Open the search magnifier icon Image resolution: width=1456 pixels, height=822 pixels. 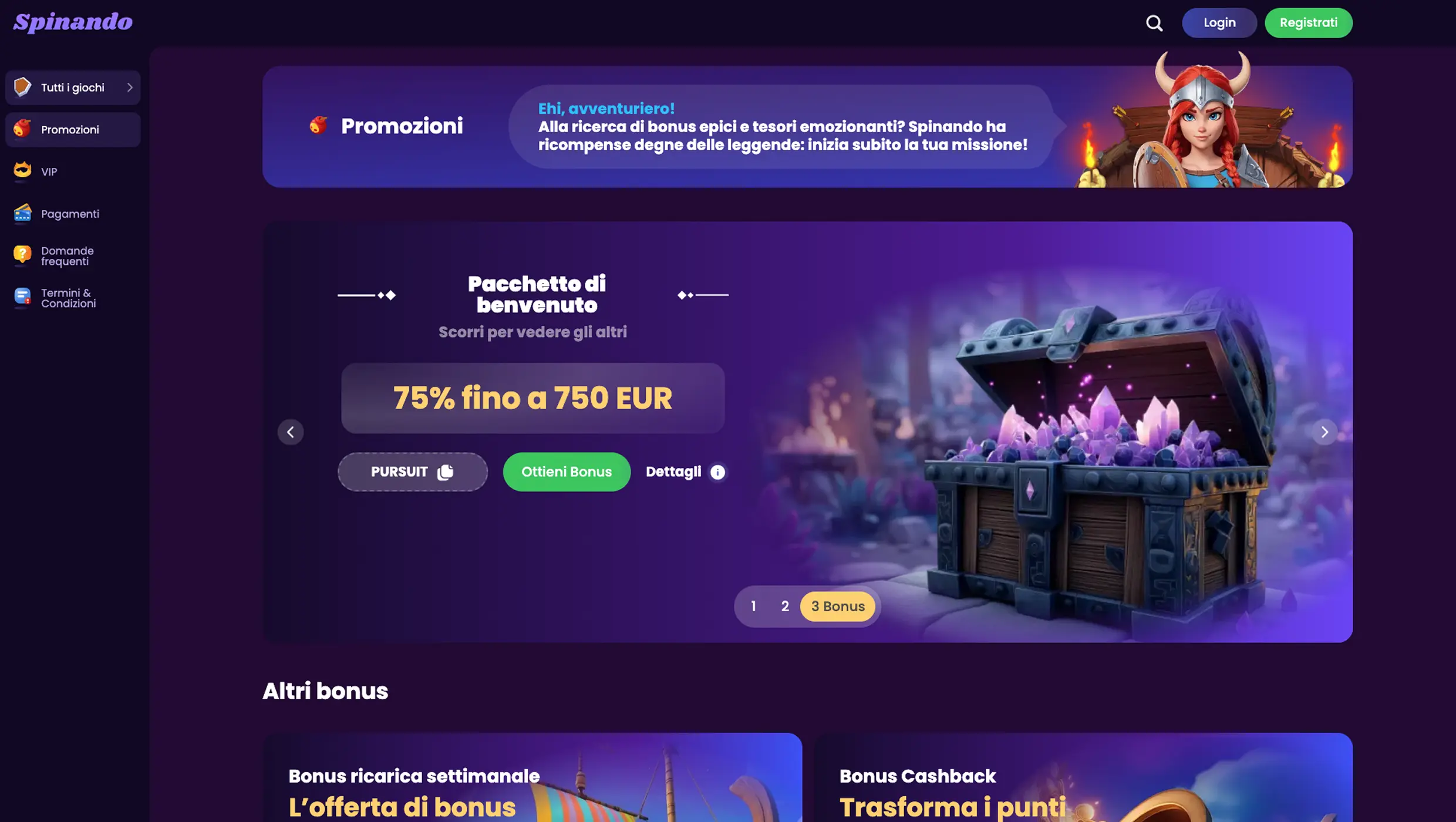coord(1154,23)
